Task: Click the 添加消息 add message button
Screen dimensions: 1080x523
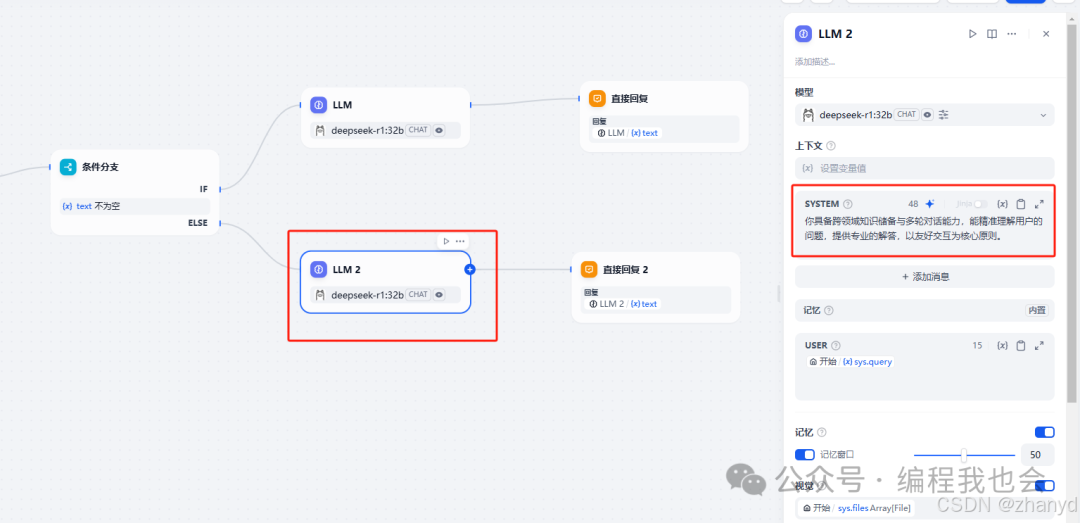Action: pyautogui.click(x=924, y=276)
